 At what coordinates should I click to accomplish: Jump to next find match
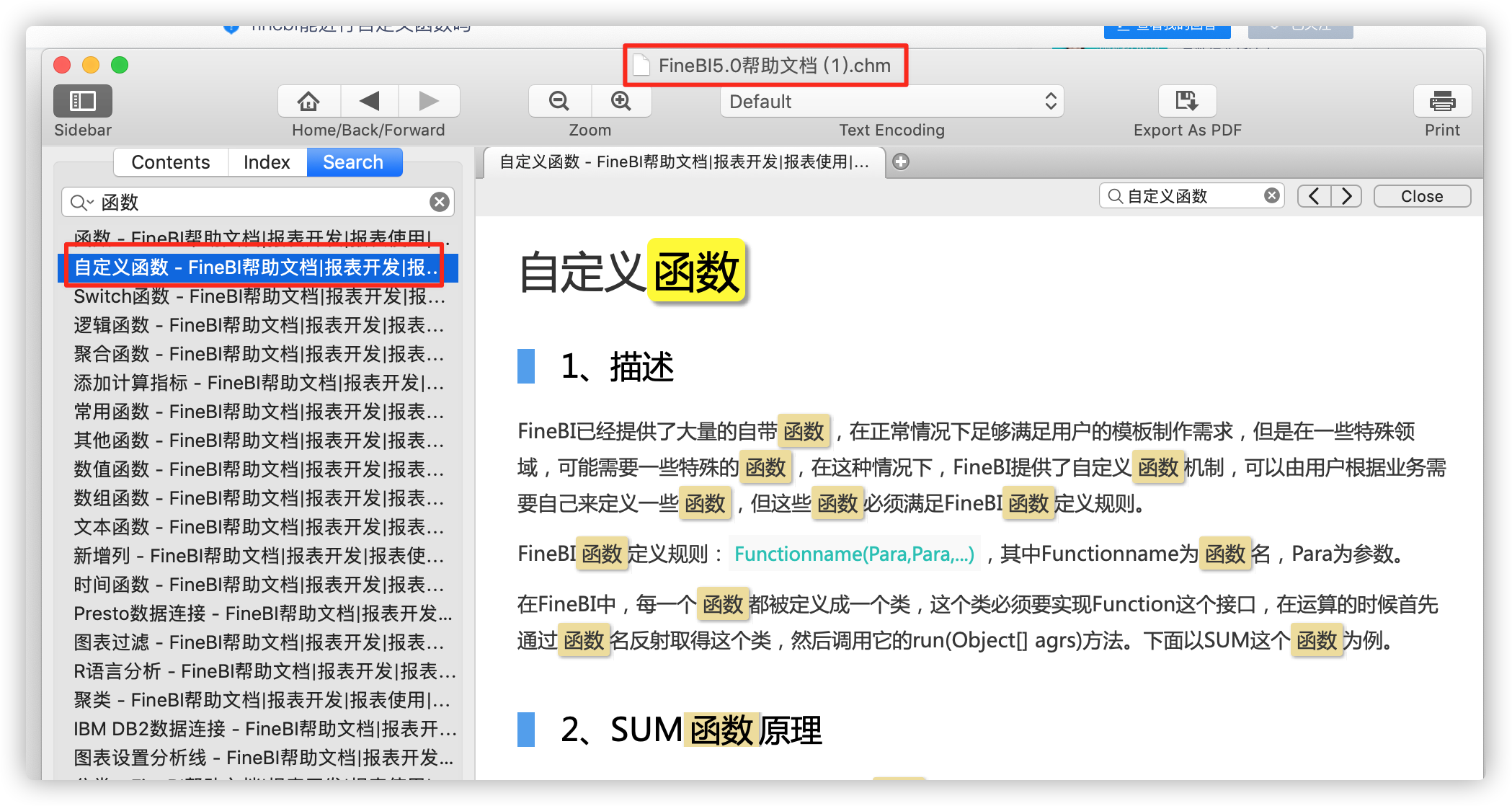(x=1346, y=196)
